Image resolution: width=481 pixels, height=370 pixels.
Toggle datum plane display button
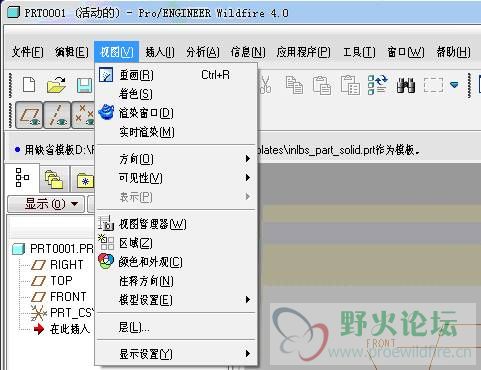(x=29, y=115)
